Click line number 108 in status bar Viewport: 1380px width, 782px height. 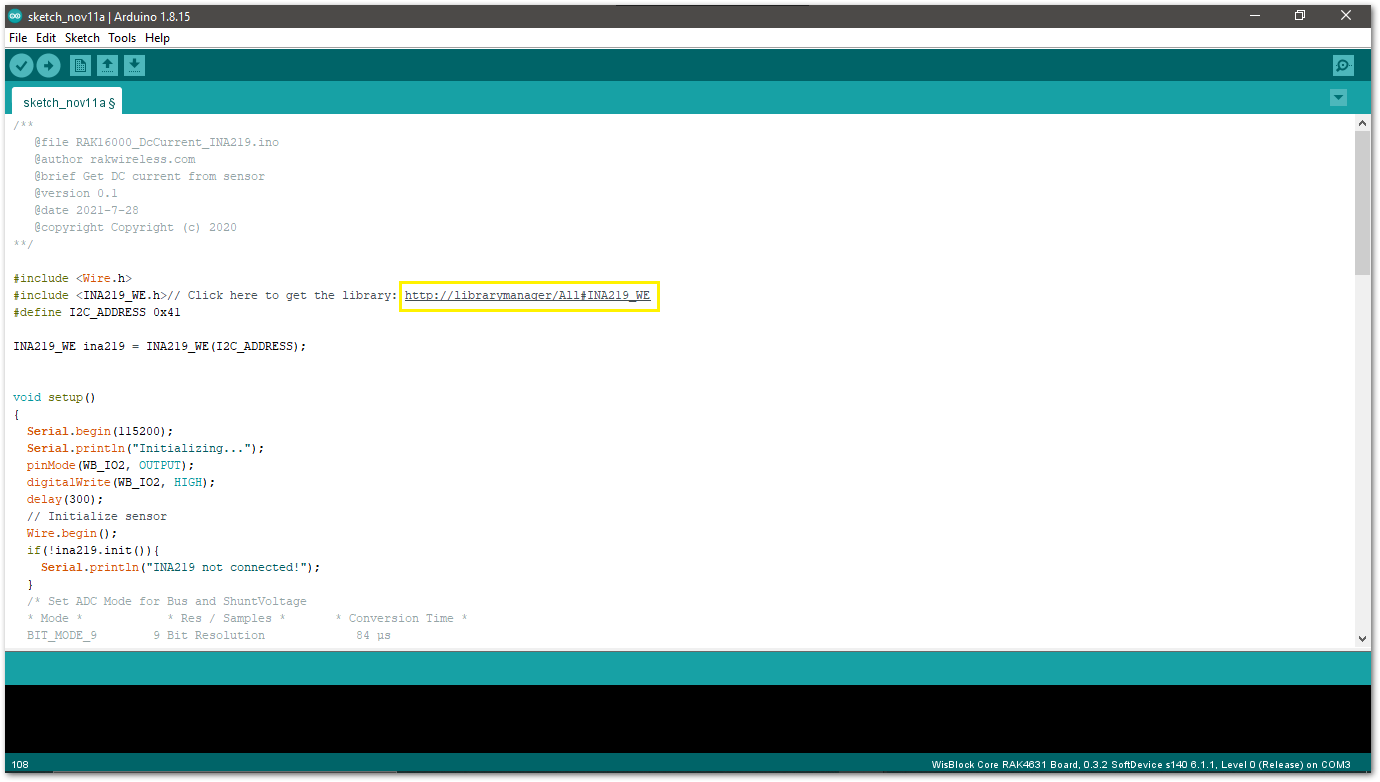pos(20,765)
